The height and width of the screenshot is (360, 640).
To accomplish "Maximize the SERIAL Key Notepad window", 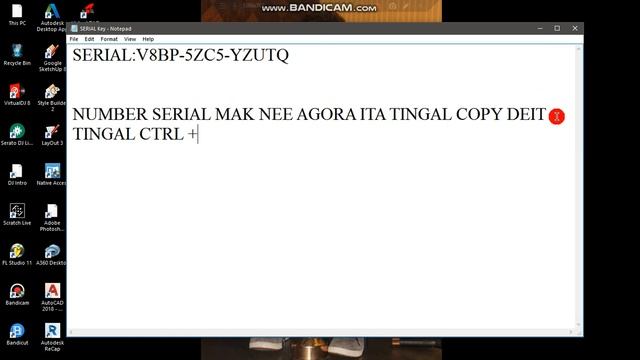I will pyautogui.click(x=557, y=28).
